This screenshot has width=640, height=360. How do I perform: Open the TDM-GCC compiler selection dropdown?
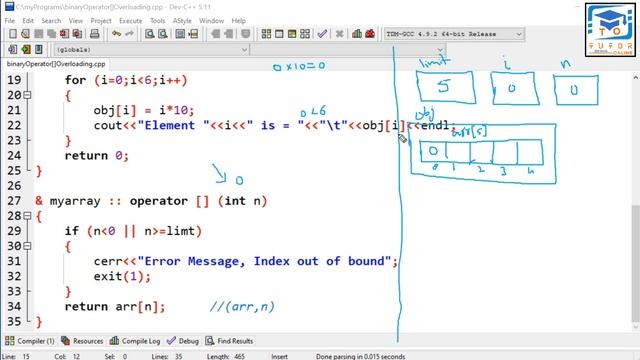(454, 34)
